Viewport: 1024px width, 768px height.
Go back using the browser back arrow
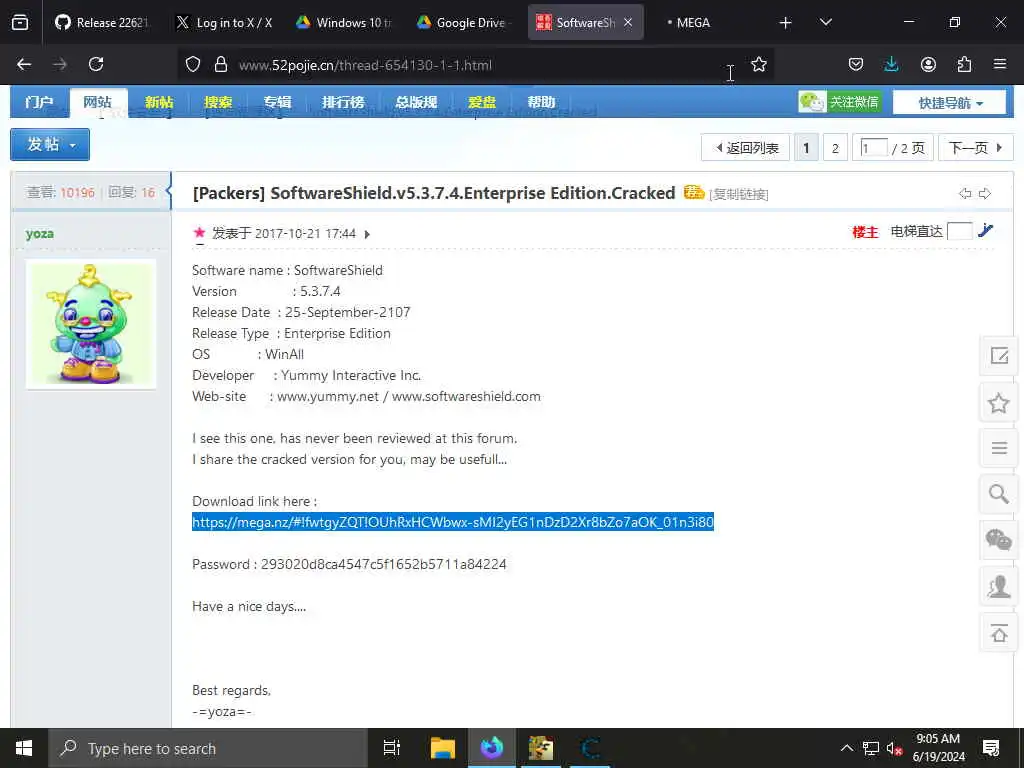[24, 64]
